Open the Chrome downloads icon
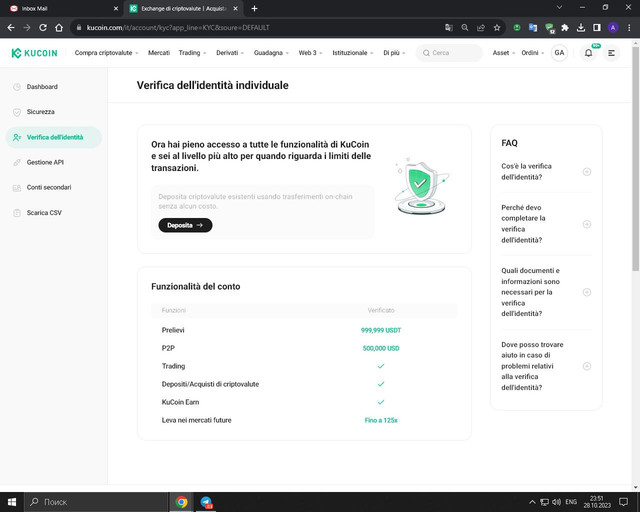This screenshot has width=640, height=512. click(581, 28)
